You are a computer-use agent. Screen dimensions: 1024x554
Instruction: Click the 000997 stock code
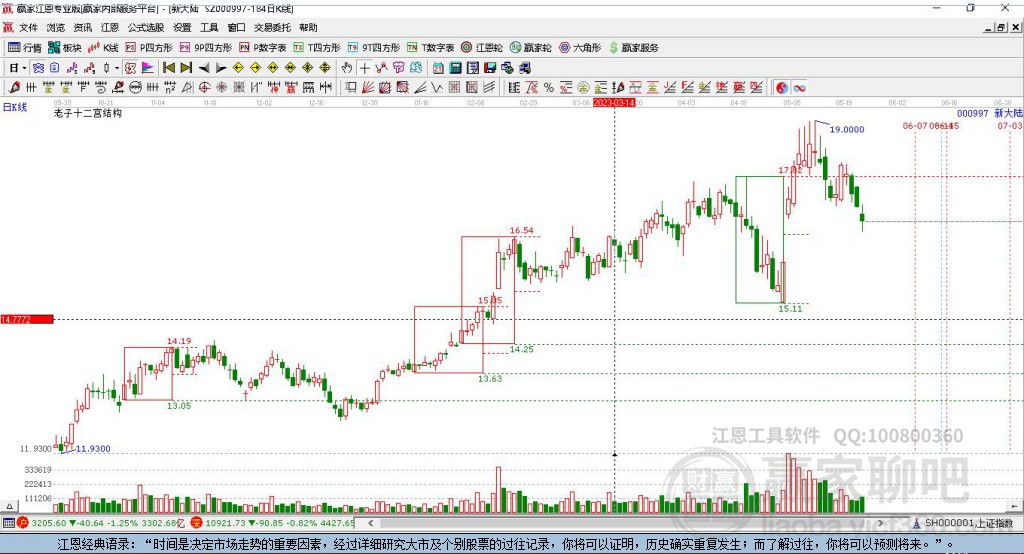[x=972, y=113]
